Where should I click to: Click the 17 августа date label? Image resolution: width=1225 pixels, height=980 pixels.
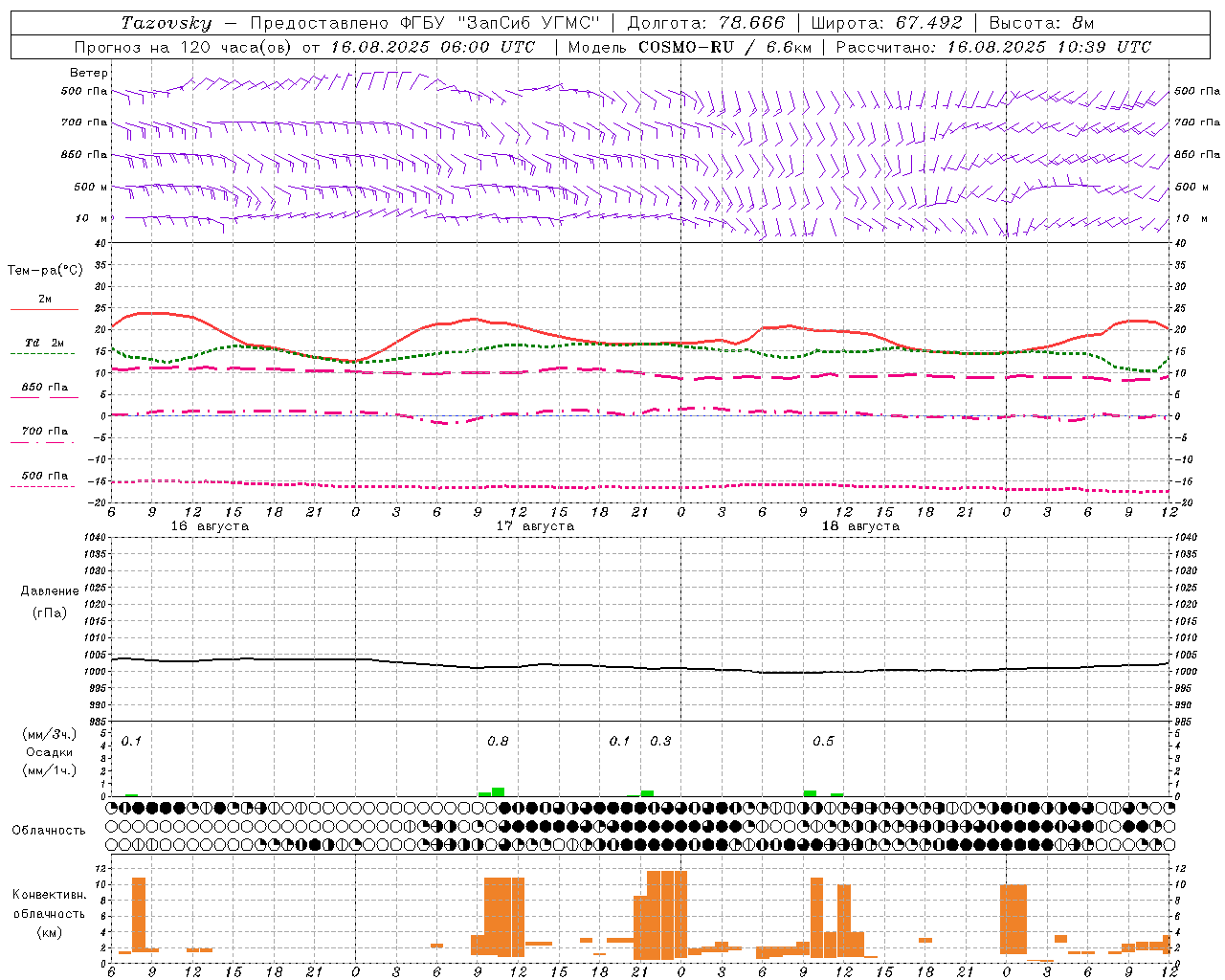tap(535, 526)
